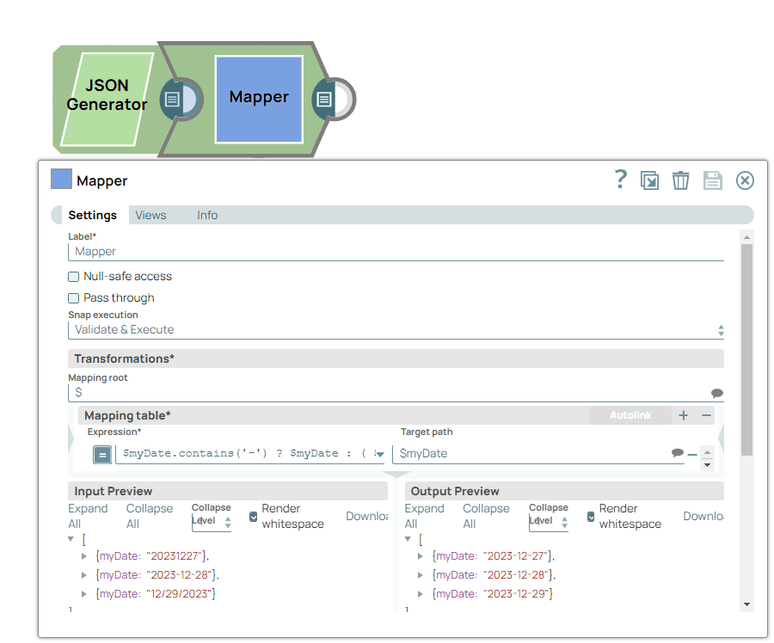Click the save disk icon
The image size is (774, 643).
click(x=712, y=180)
